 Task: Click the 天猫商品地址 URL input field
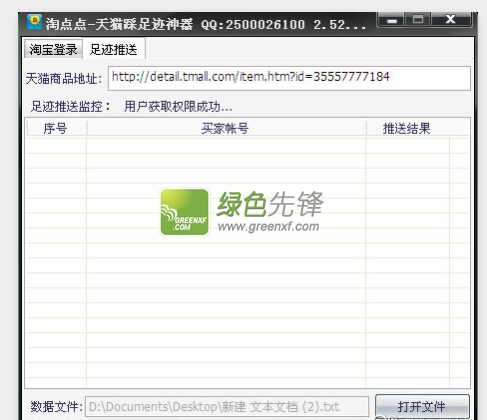289,78
